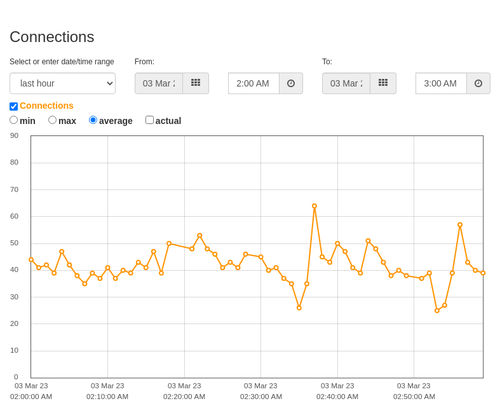Click the y-axis label '0'

click(16, 377)
